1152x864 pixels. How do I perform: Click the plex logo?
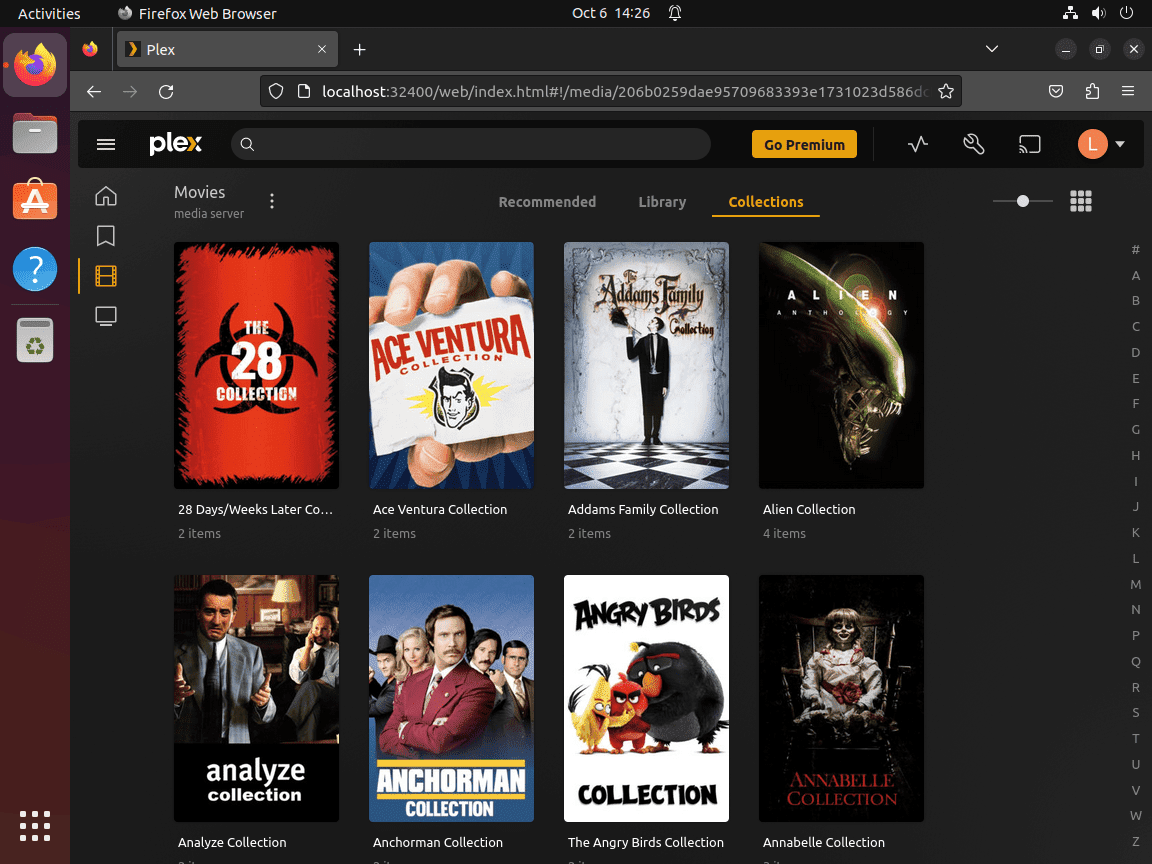(175, 143)
